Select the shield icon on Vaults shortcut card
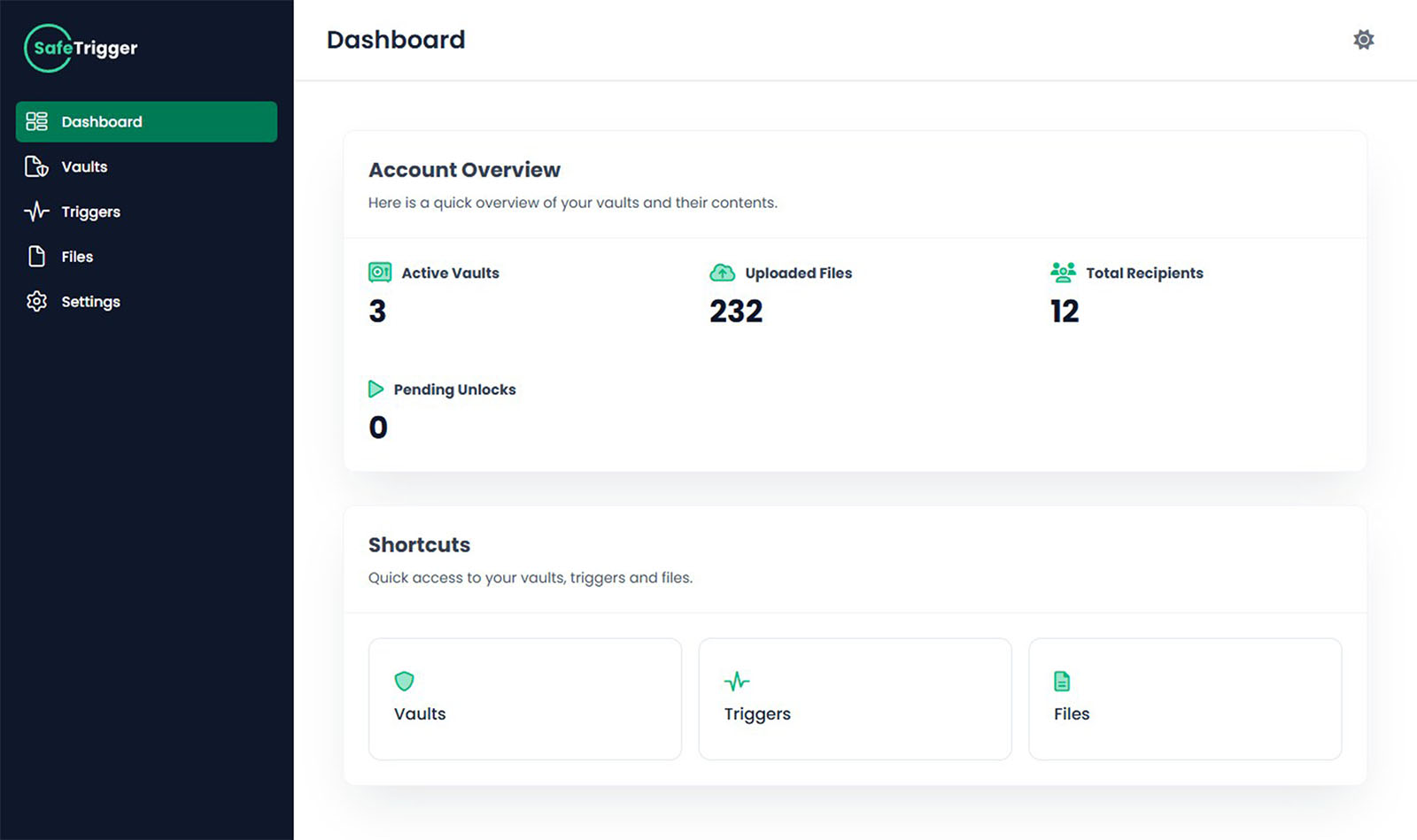This screenshot has width=1417, height=840. point(405,682)
